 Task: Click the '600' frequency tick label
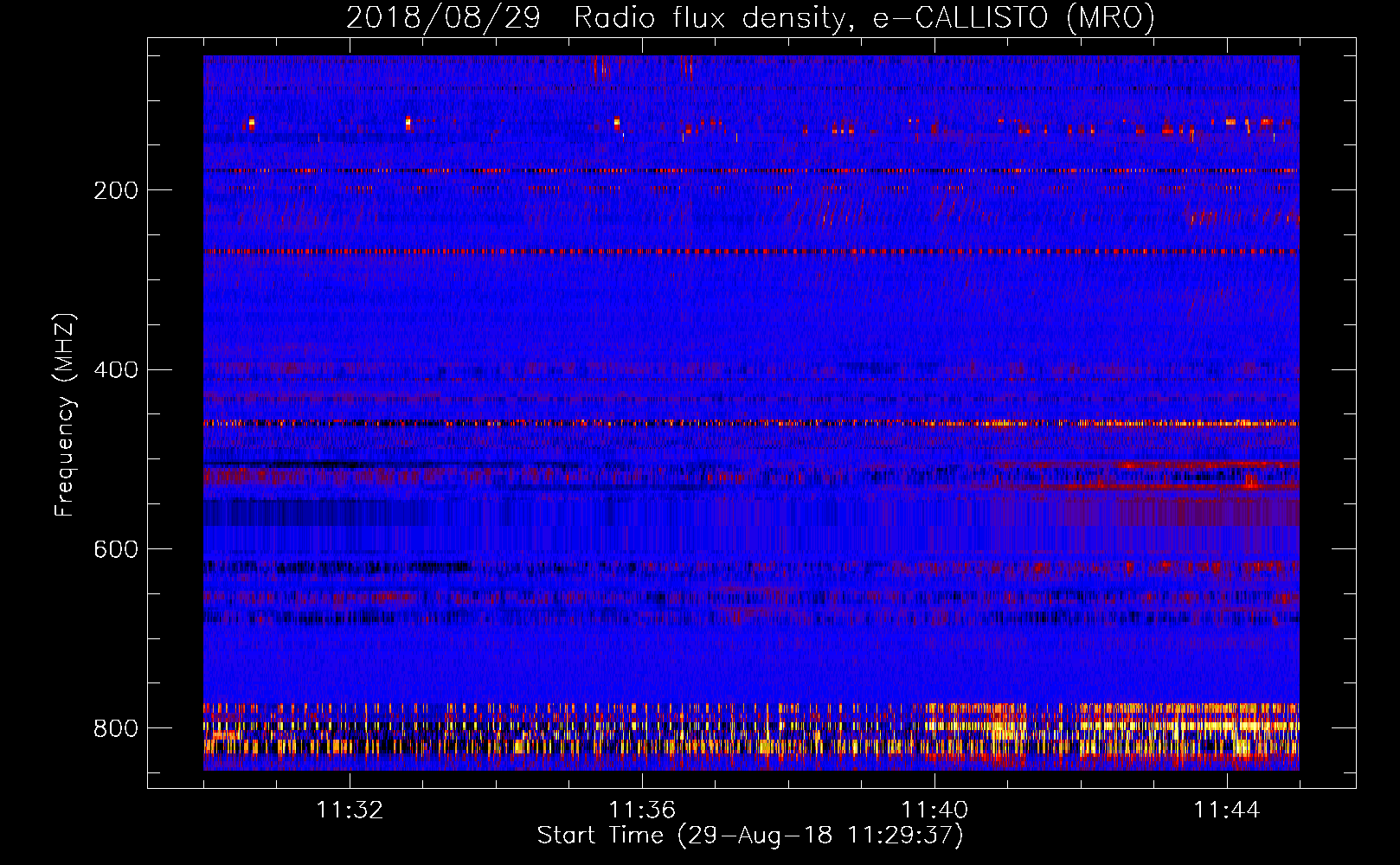click(x=116, y=549)
